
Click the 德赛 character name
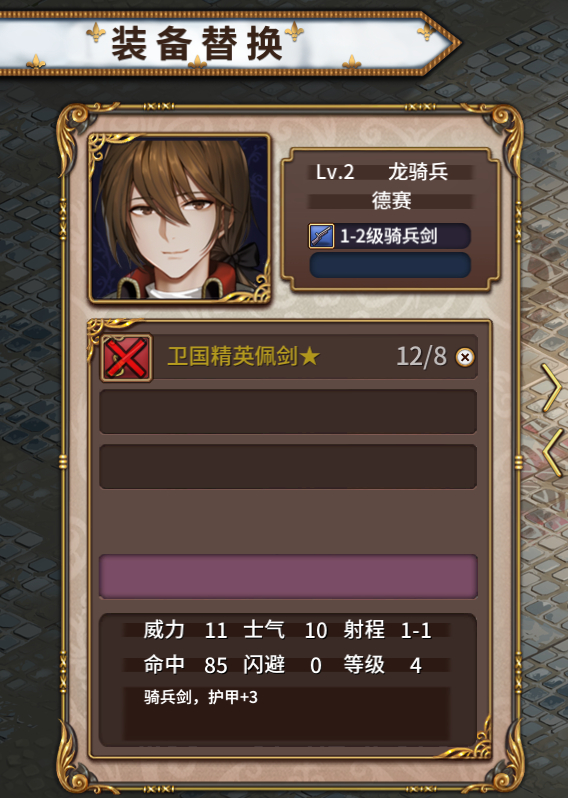[391, 201]
